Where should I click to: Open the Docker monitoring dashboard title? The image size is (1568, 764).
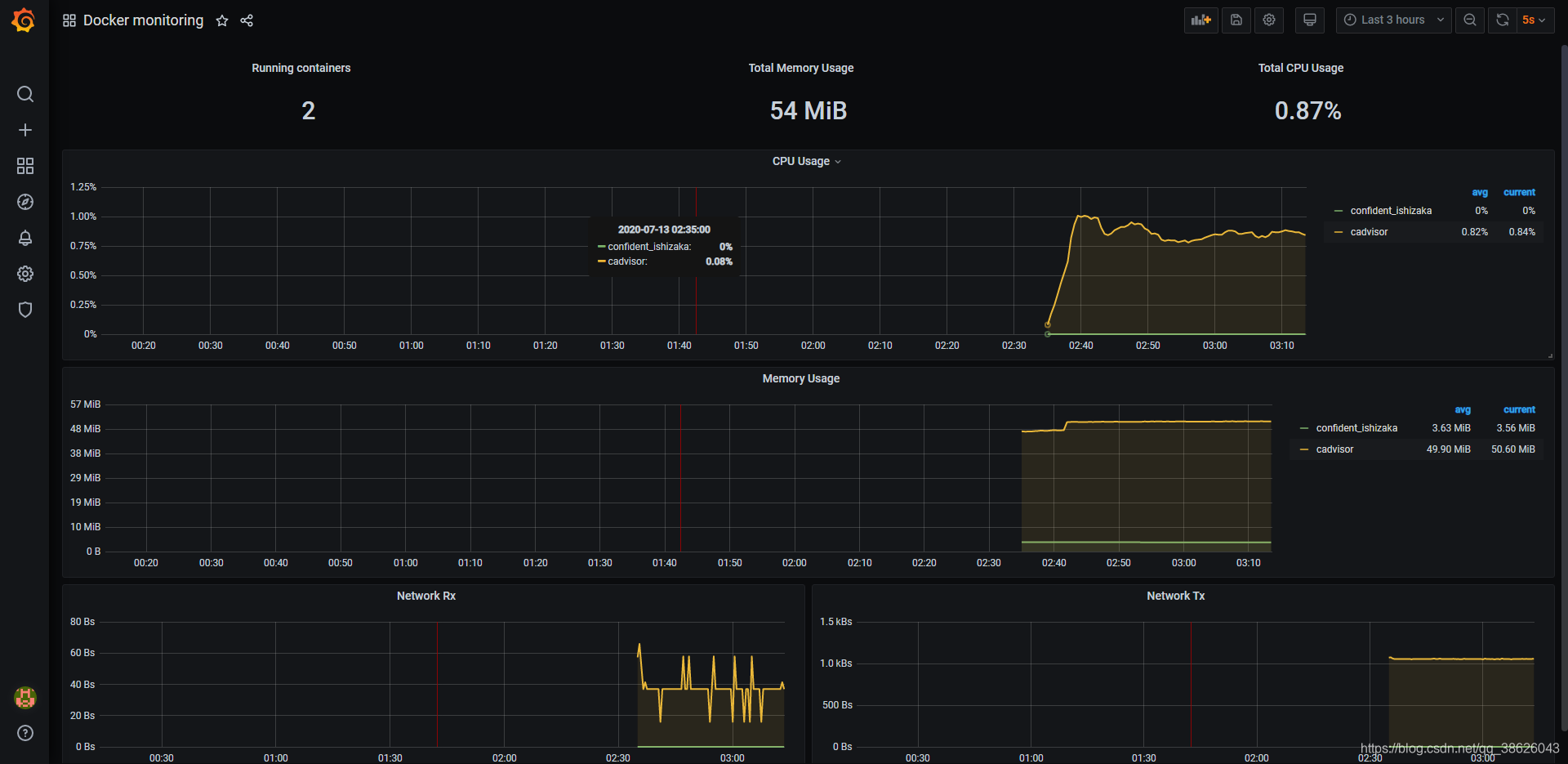point(144,20)
